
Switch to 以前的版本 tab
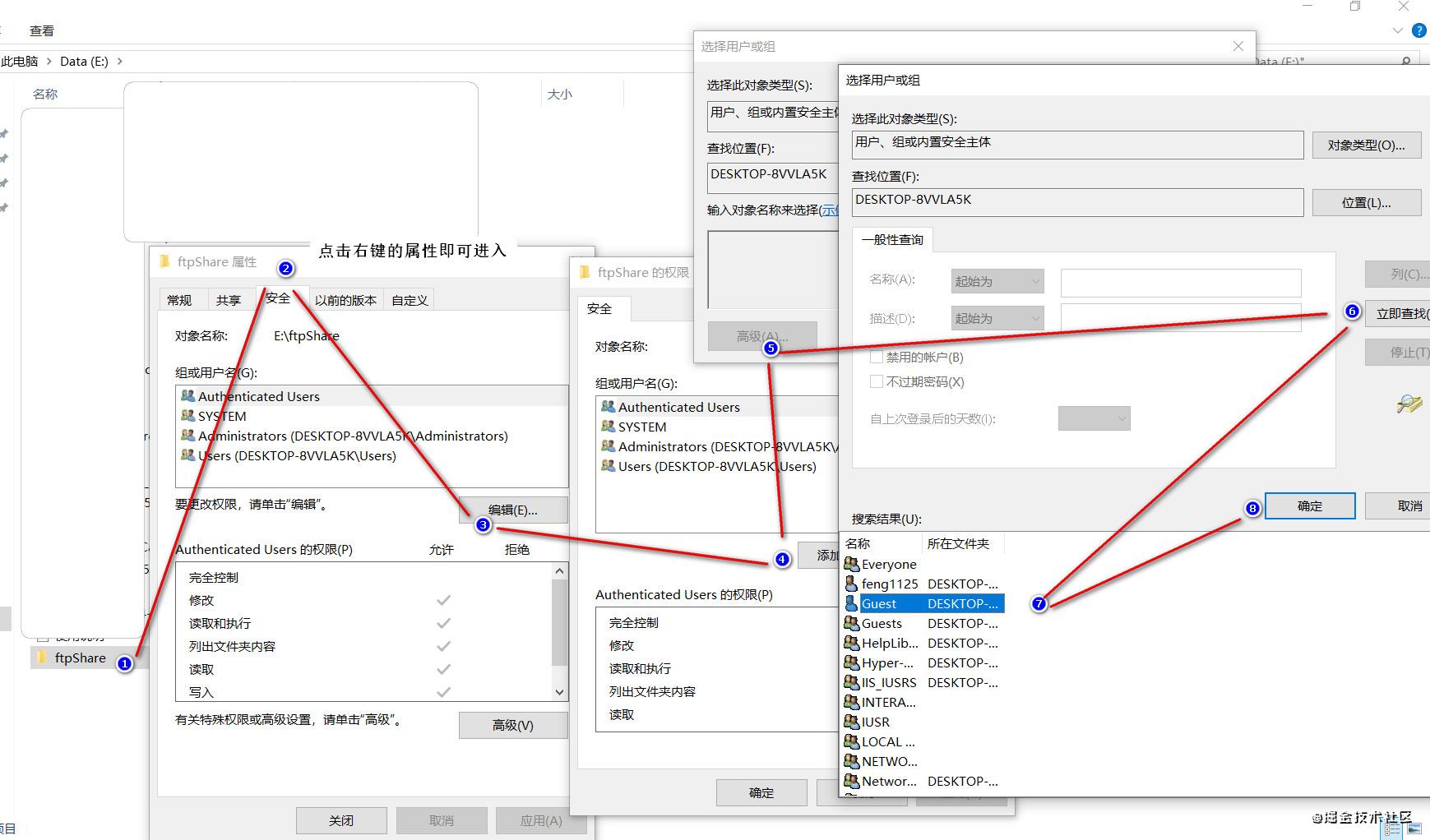pos(345,300)
